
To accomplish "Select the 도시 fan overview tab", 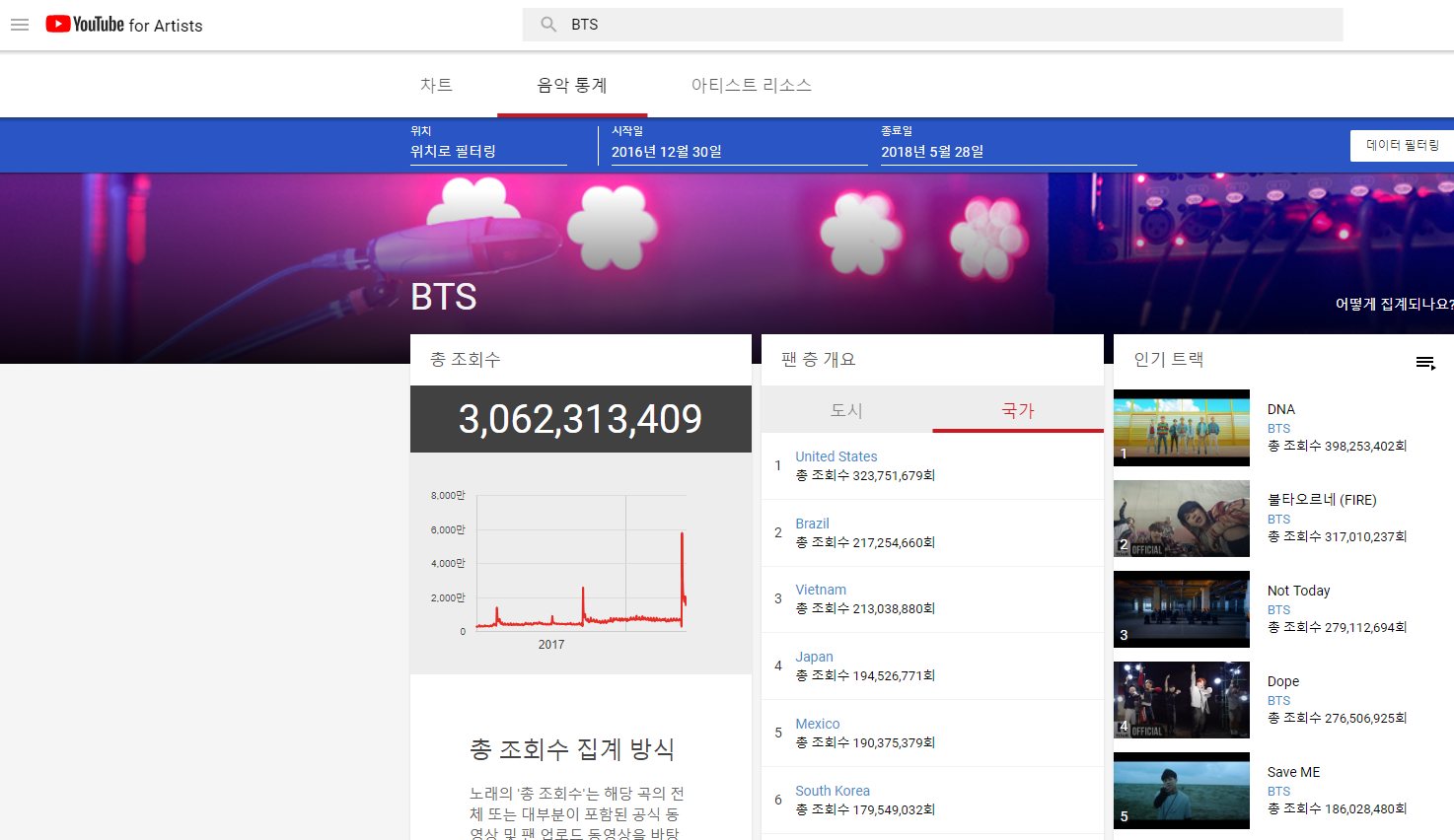I will tap(846, 410).
